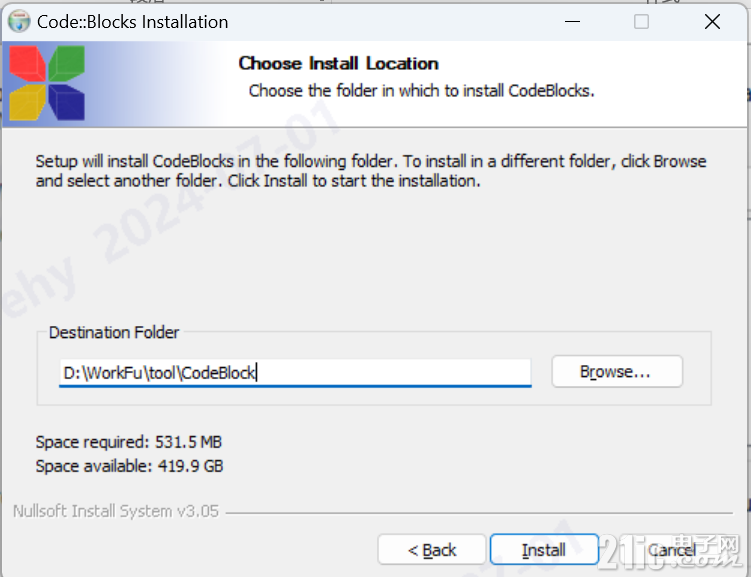The height and width of the screenshot is (577, 751).
Task: Click the setup instructions paragraph
Action: pos(371,171)
